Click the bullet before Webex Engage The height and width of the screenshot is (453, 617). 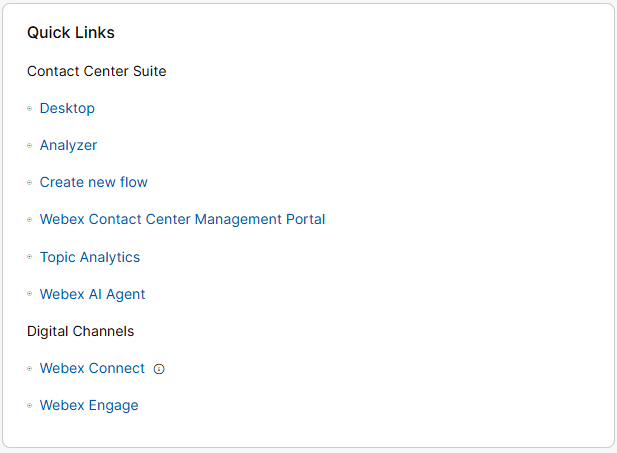pyautogui.click(x=30, y=406)
